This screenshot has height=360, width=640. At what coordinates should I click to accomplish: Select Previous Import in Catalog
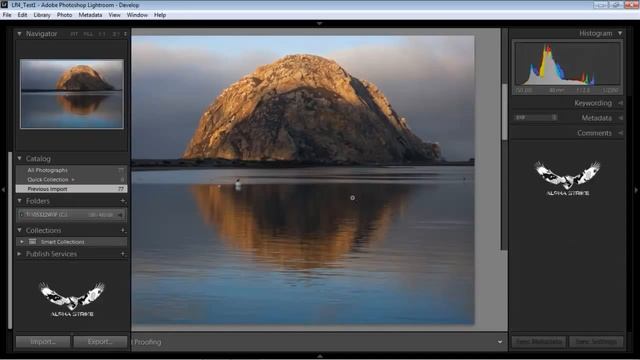coord(72,189)
